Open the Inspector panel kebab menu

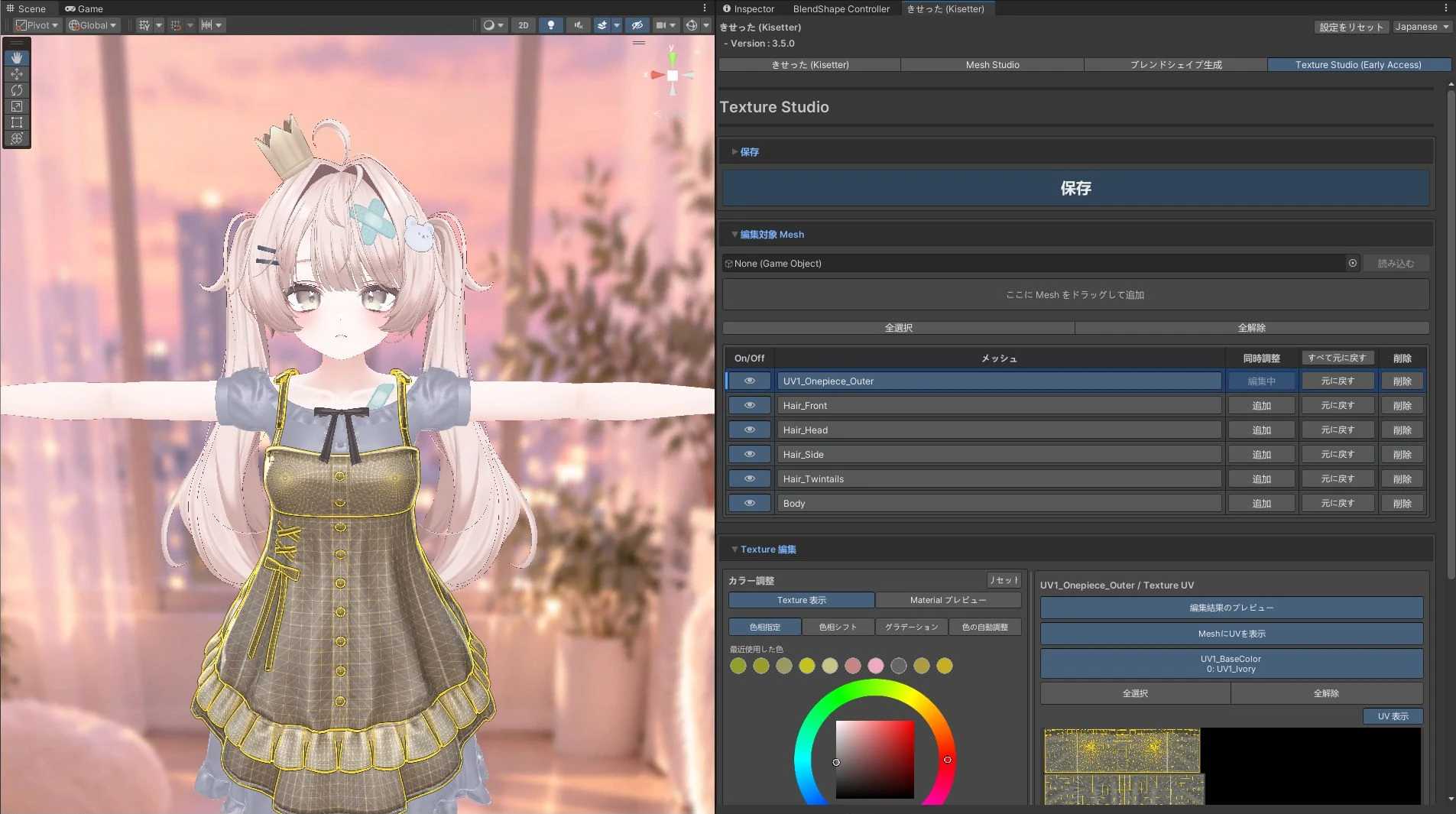coord(1446,8)
